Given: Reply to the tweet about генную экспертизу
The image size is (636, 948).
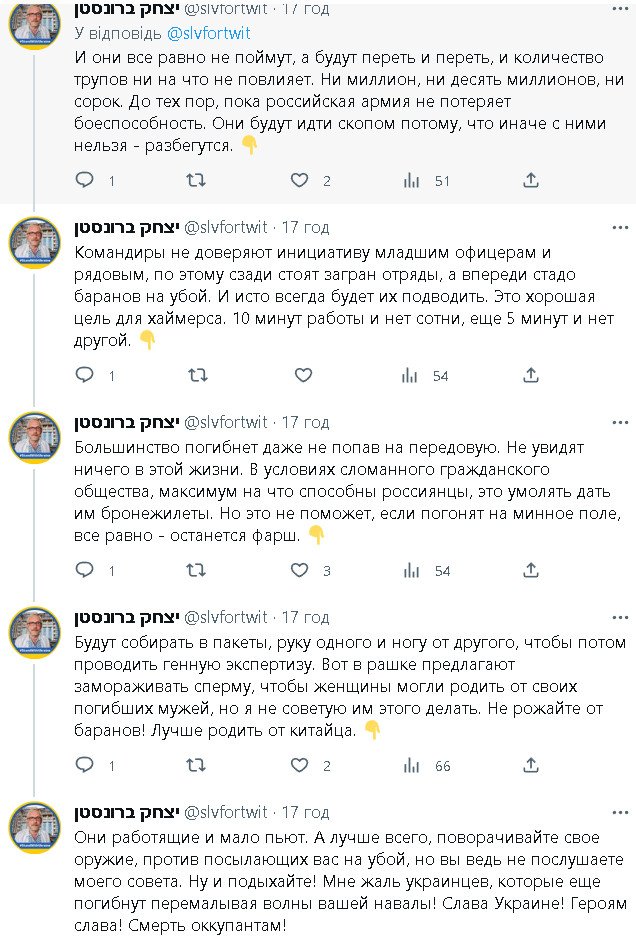Looking at the screenshot, I should [x=85, y=766].
